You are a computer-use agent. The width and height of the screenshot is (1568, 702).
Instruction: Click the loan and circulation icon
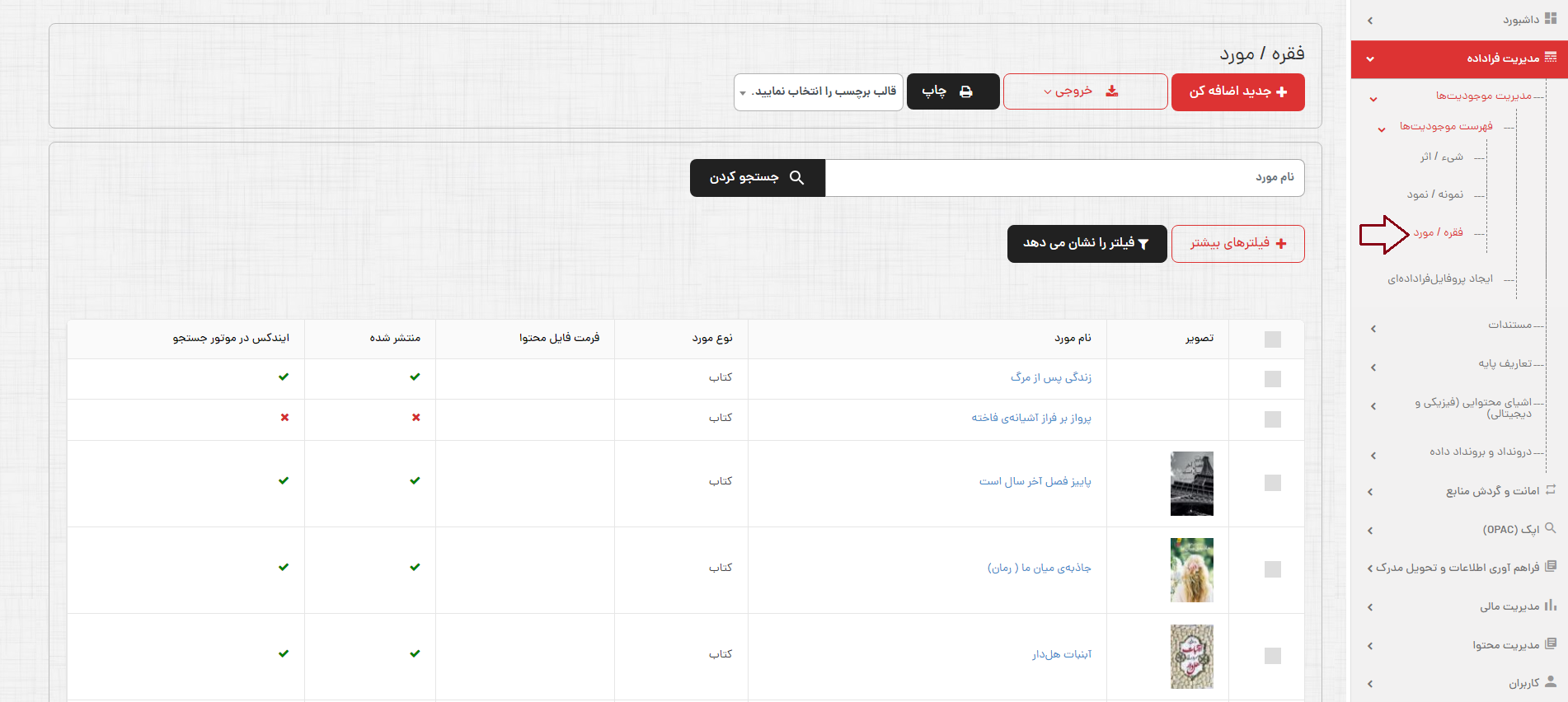(1551, 490)
